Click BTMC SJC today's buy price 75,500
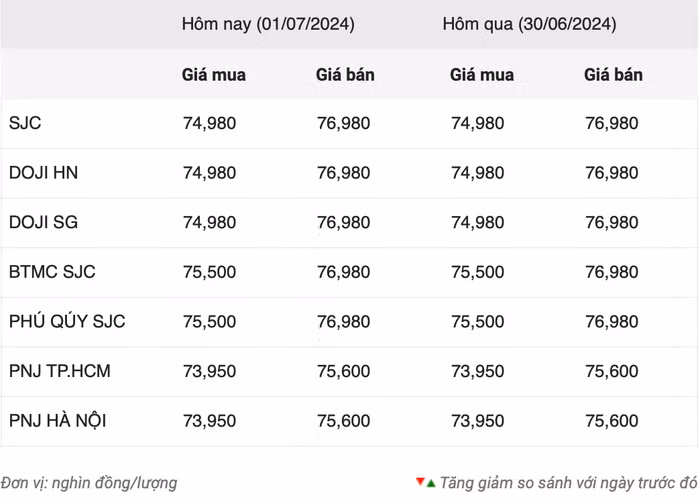The height and width of the screenshot is (502, 700). coord(209,272)
